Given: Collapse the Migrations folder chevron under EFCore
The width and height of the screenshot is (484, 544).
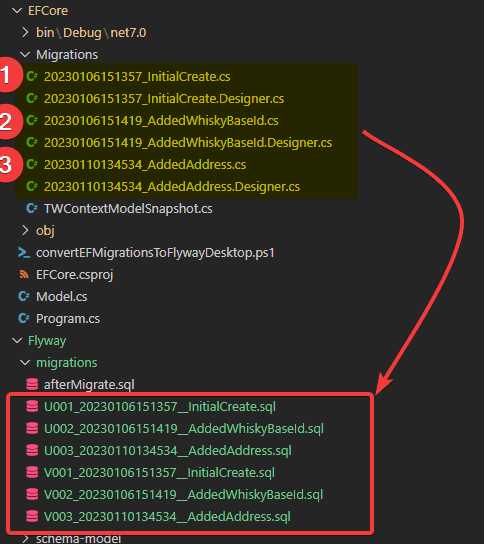Looking at the screenshot, I should click(x=25, y=54).
